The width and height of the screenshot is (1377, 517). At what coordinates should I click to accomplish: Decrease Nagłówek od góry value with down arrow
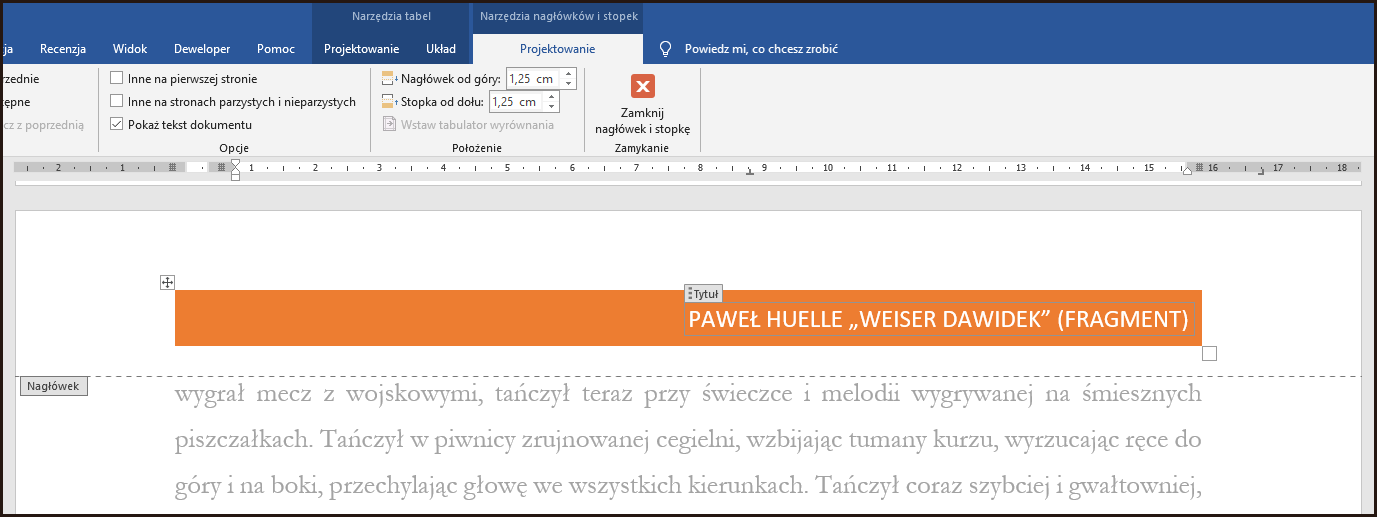(568, 83)
